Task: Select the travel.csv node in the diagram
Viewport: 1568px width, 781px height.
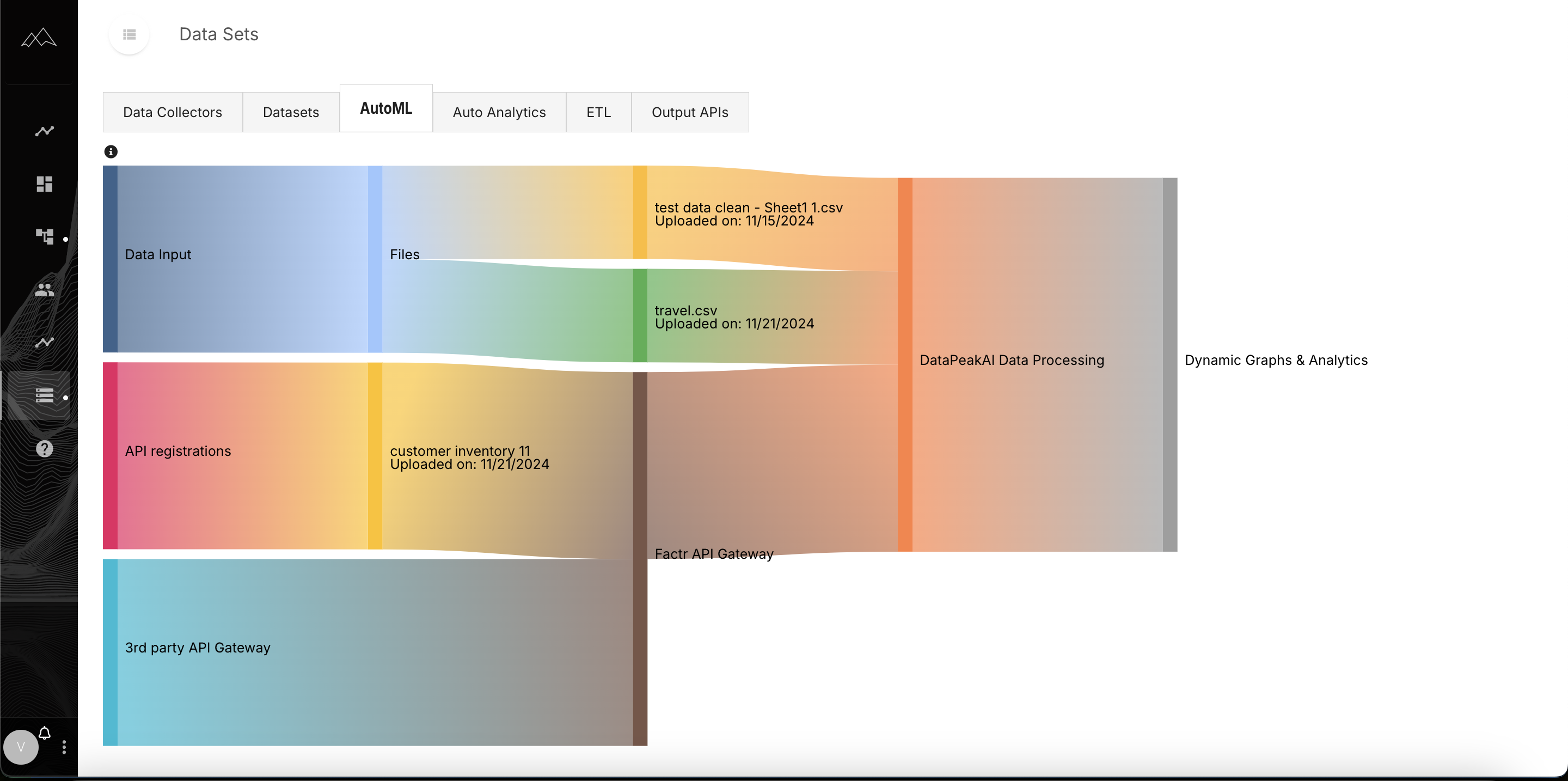Action: coord(640,316)
